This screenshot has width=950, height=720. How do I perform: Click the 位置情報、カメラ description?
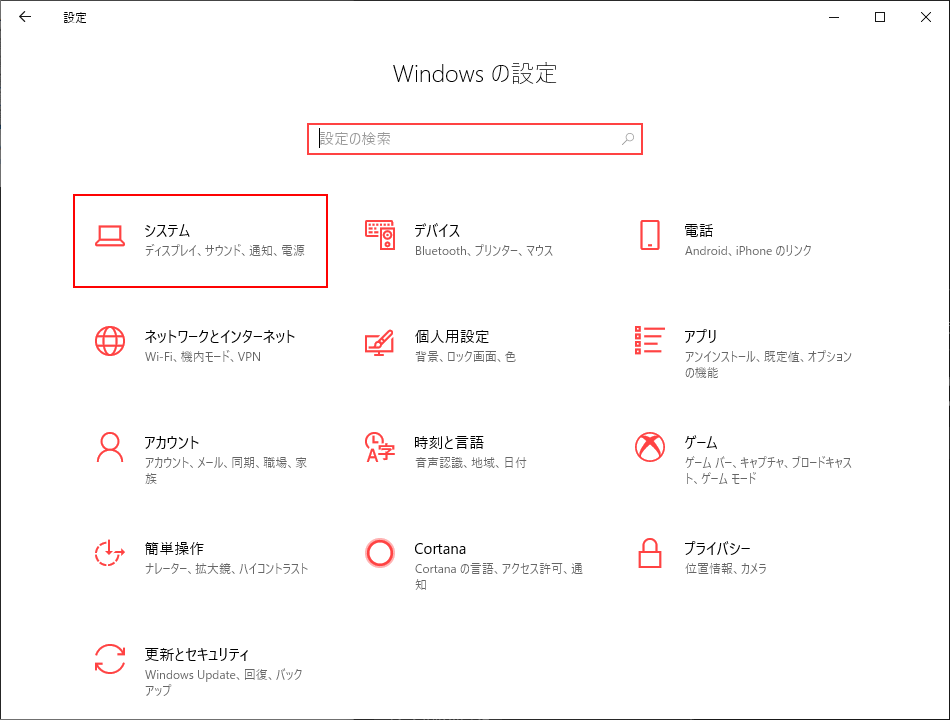(x=726, y=568)
